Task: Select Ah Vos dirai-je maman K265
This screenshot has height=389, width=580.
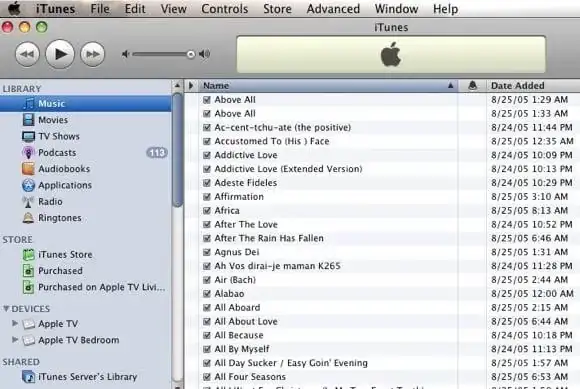Action: tap(277, 266)
